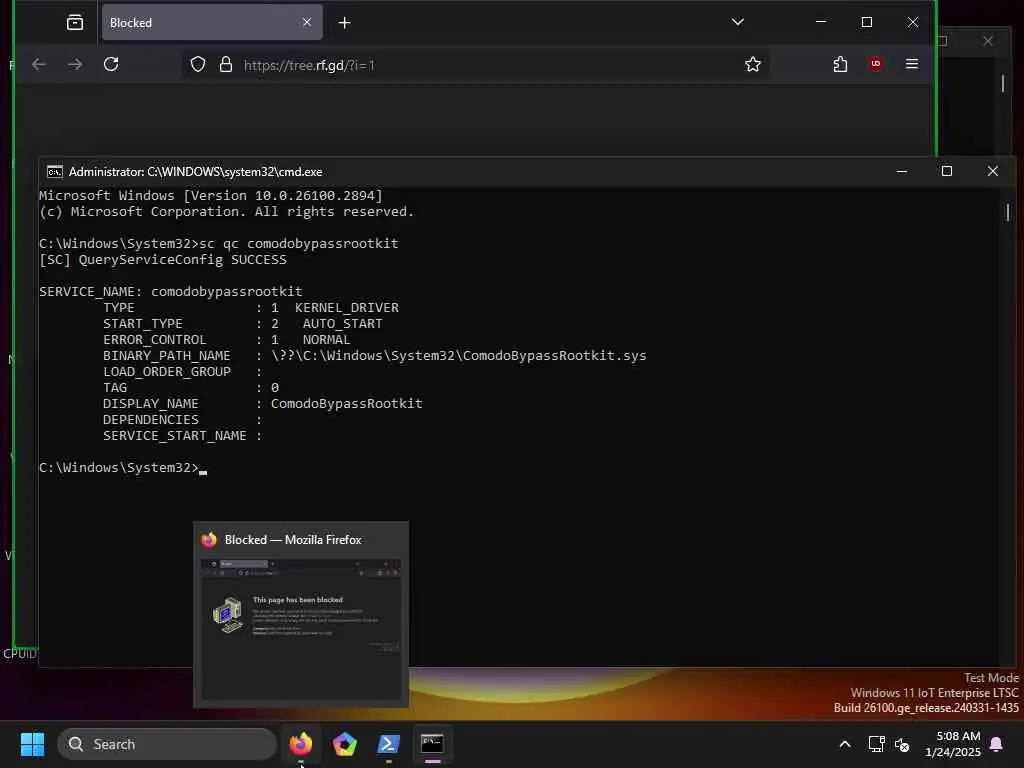Click the Windows Start button
Screen dimensions: 1024x768
[32, 744]
